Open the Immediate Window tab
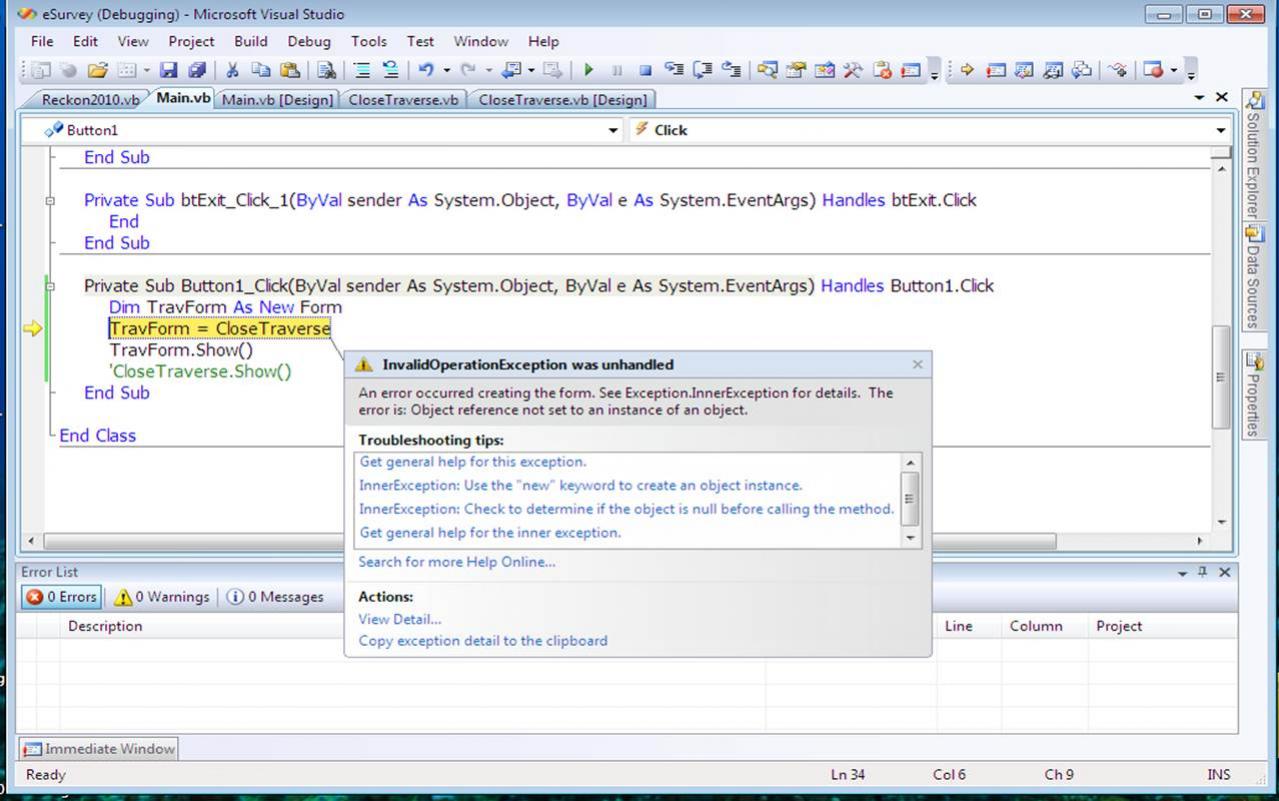Viewport: 1279px width, 801px height. coord(98,749)
